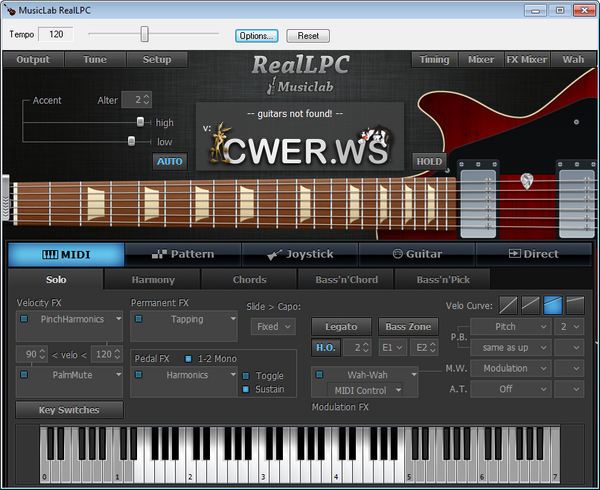Viewport: 600px width, 490px height.
Task: Select the fourth Velo Curve icon
Action: pos(575,304)
